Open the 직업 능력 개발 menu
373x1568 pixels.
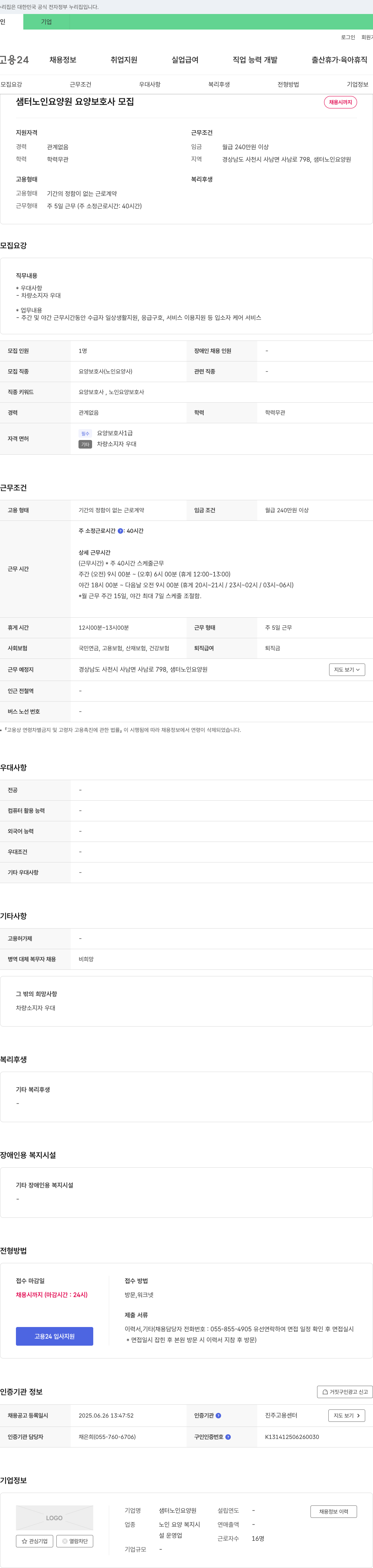[x=255, y=59]
